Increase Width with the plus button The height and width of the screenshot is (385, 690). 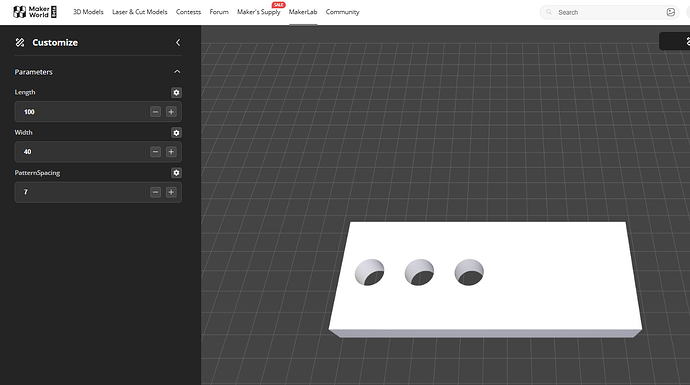pyautogui.click(x=171, y=152)
